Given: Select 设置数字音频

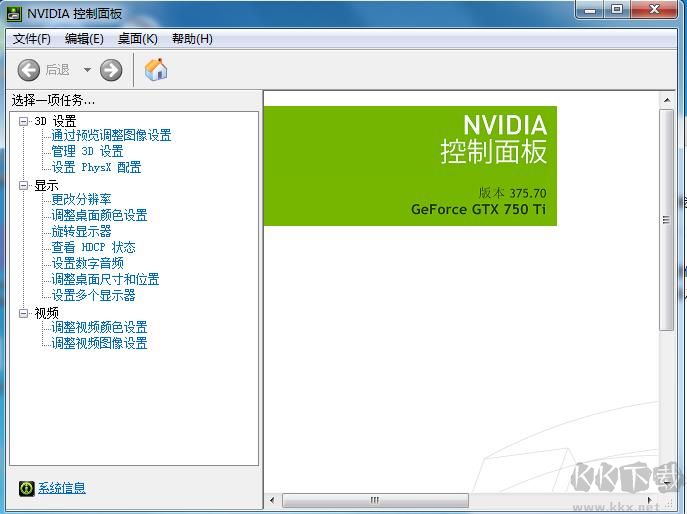Looking at the screenshot, I should click(x=88, y=263).
